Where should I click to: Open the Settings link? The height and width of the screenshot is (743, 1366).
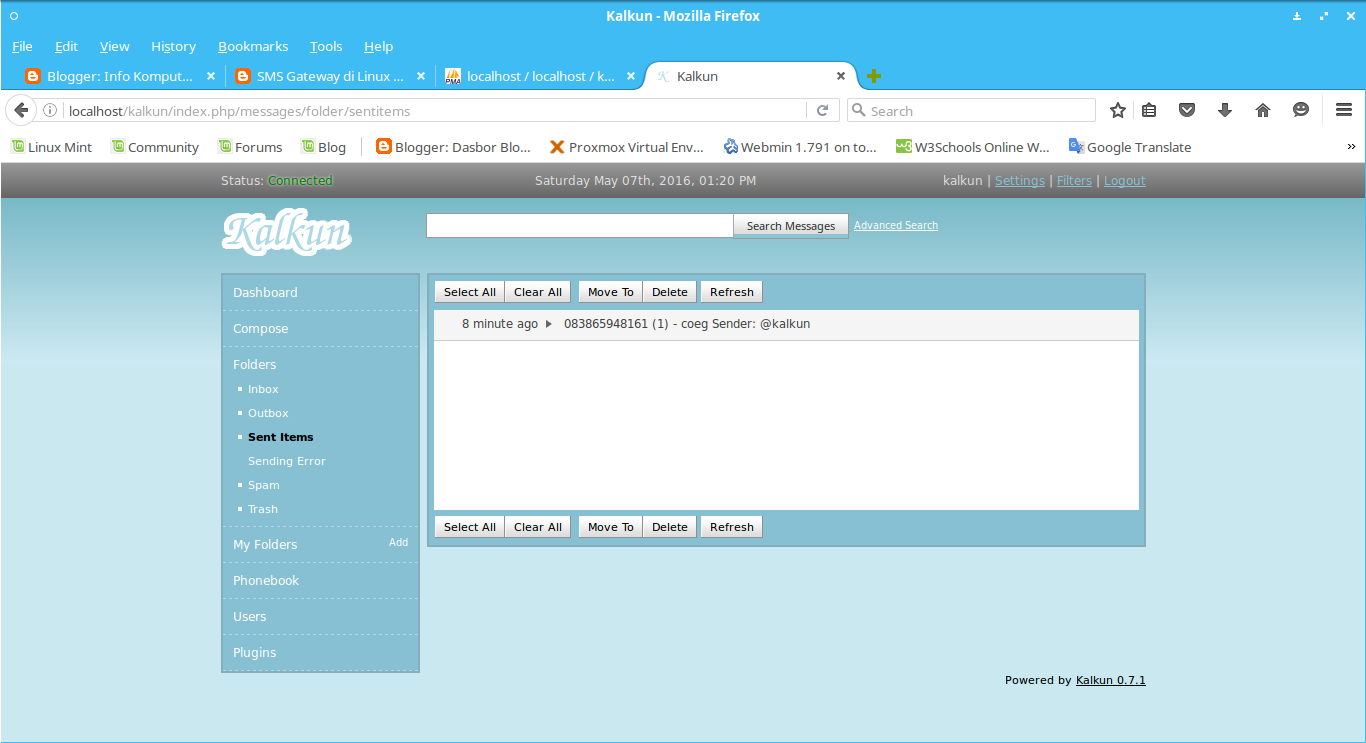tap(1020, 181)
